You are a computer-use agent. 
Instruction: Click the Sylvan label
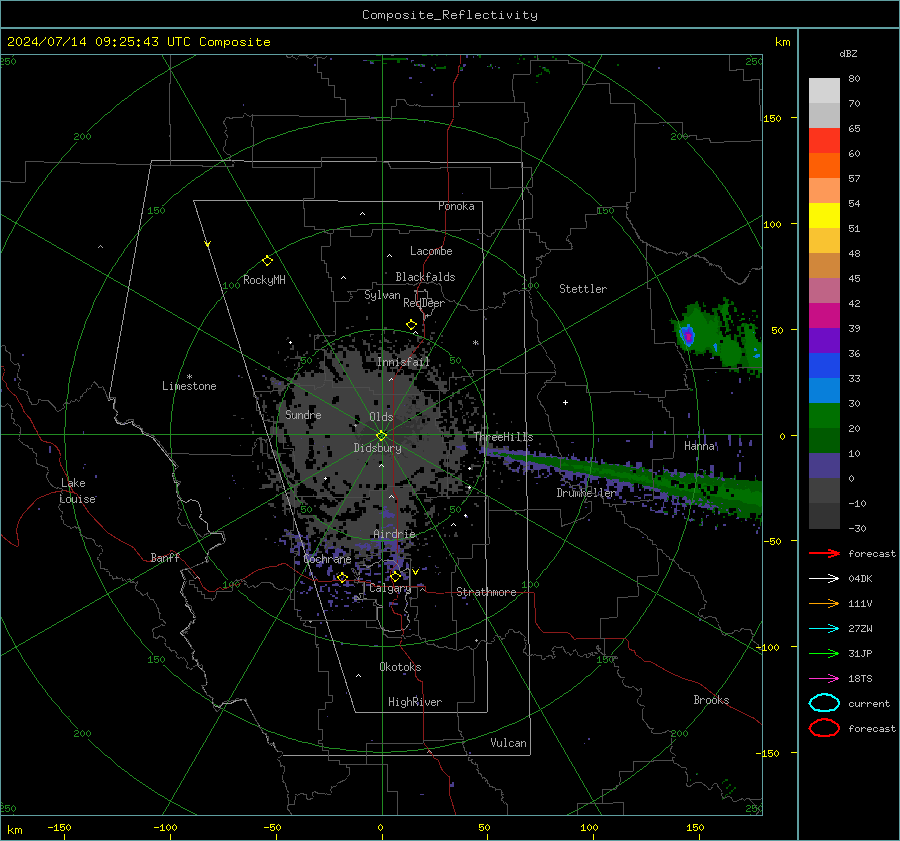382,295
